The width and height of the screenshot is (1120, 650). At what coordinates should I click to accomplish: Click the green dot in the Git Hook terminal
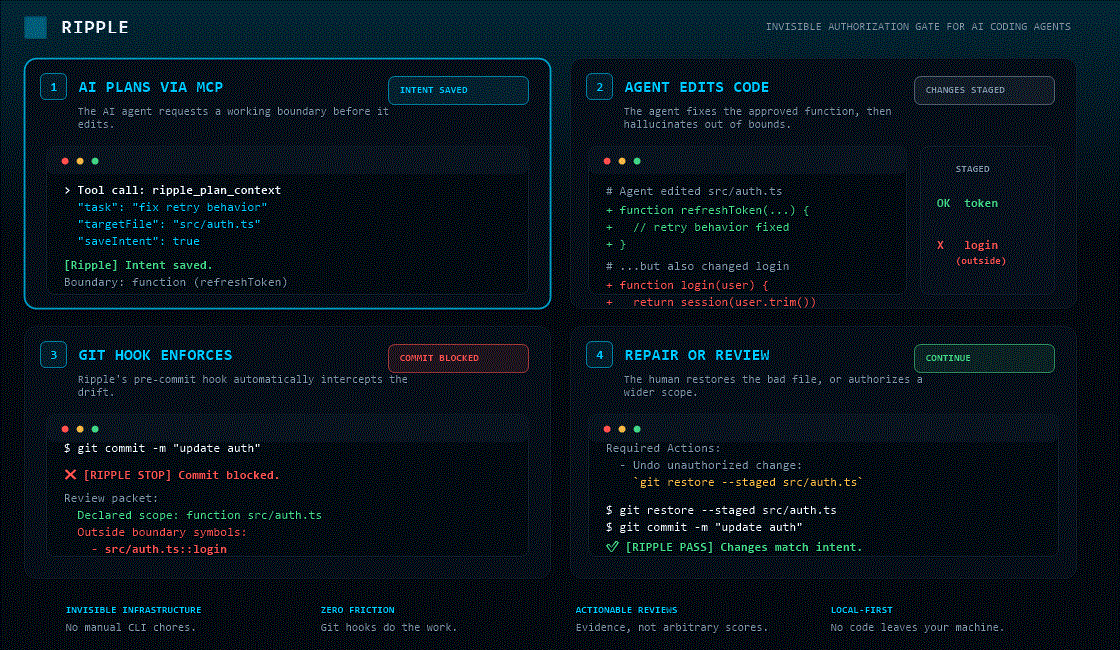pos(95,429)
